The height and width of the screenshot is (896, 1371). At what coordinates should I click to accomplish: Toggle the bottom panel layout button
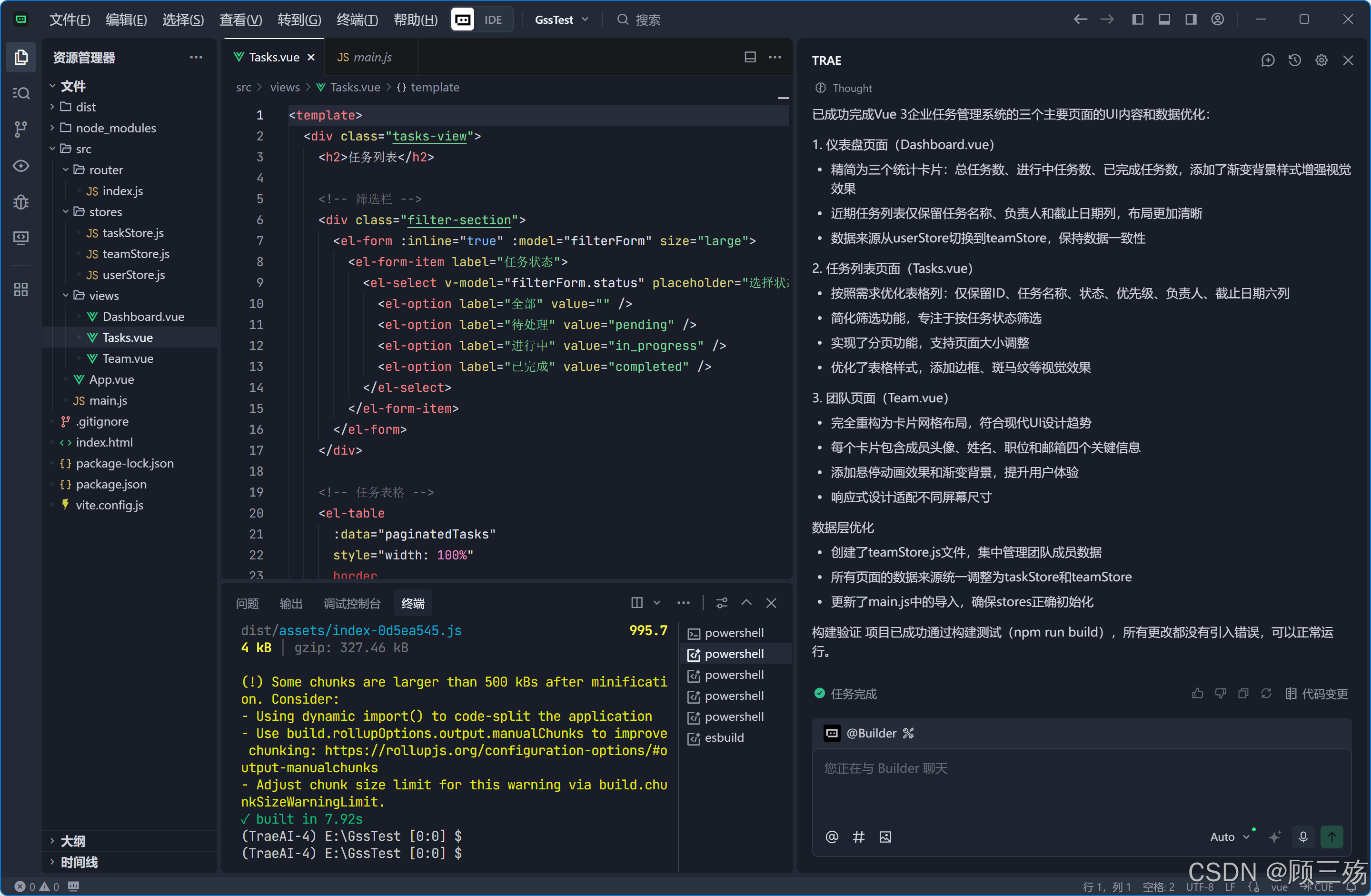coord(1164,20)
